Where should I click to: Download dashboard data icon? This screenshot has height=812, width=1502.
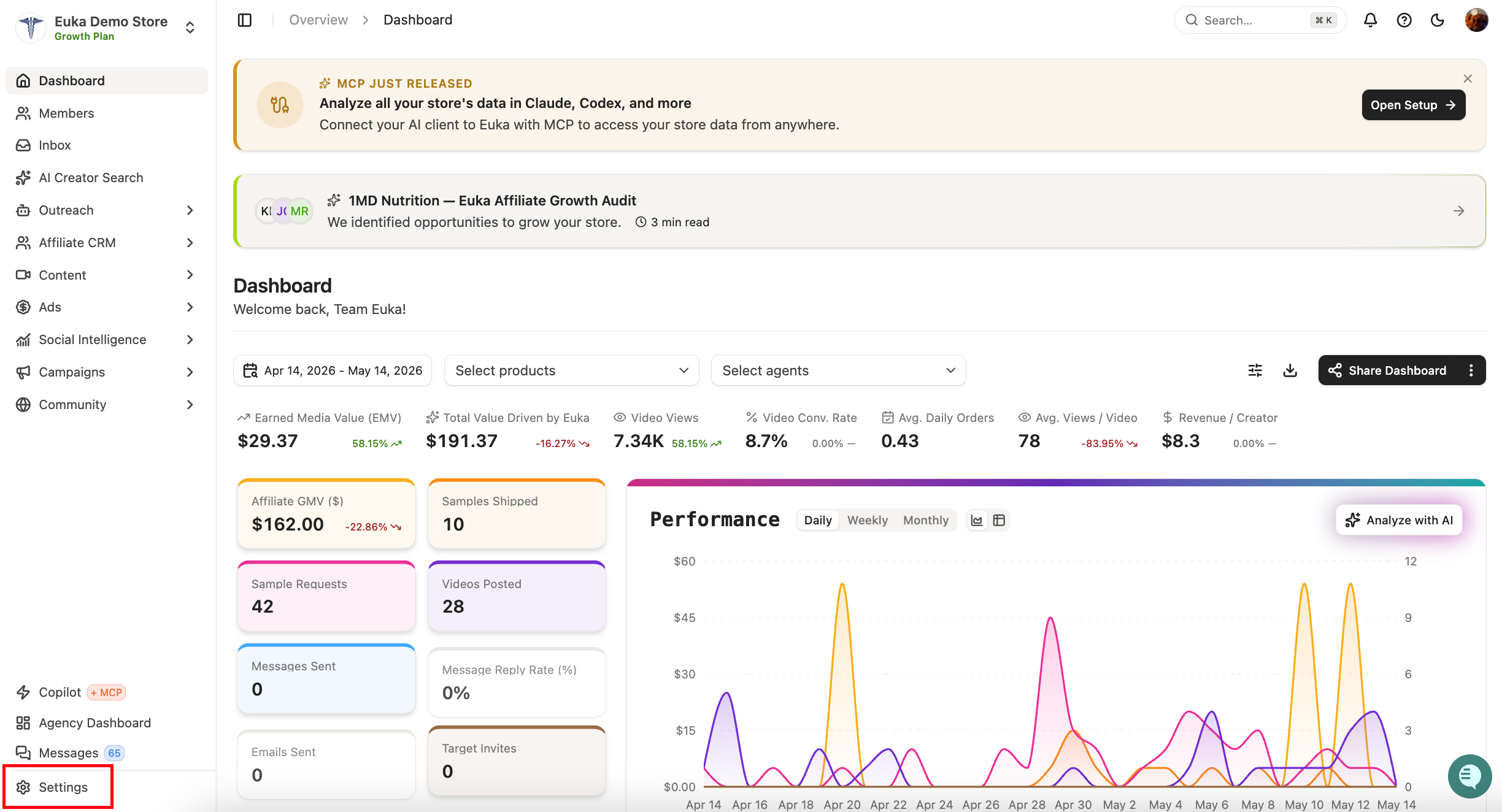click(1290, 370)
